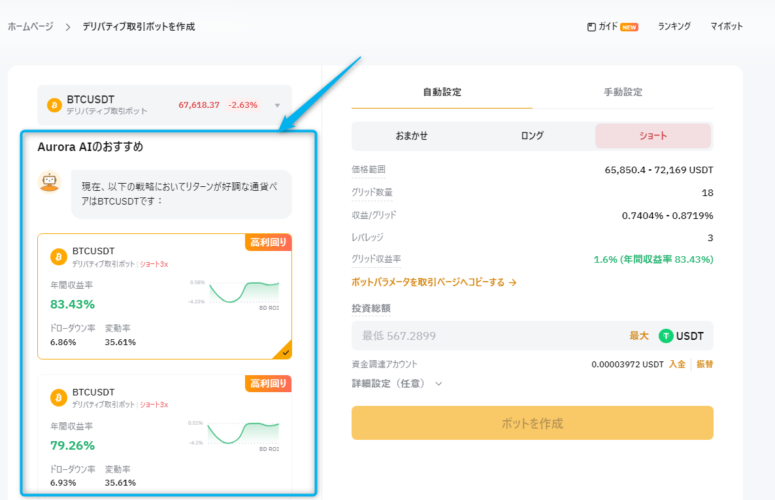
Task: Go to ホームページ breadcrumb
Action: 30,27
